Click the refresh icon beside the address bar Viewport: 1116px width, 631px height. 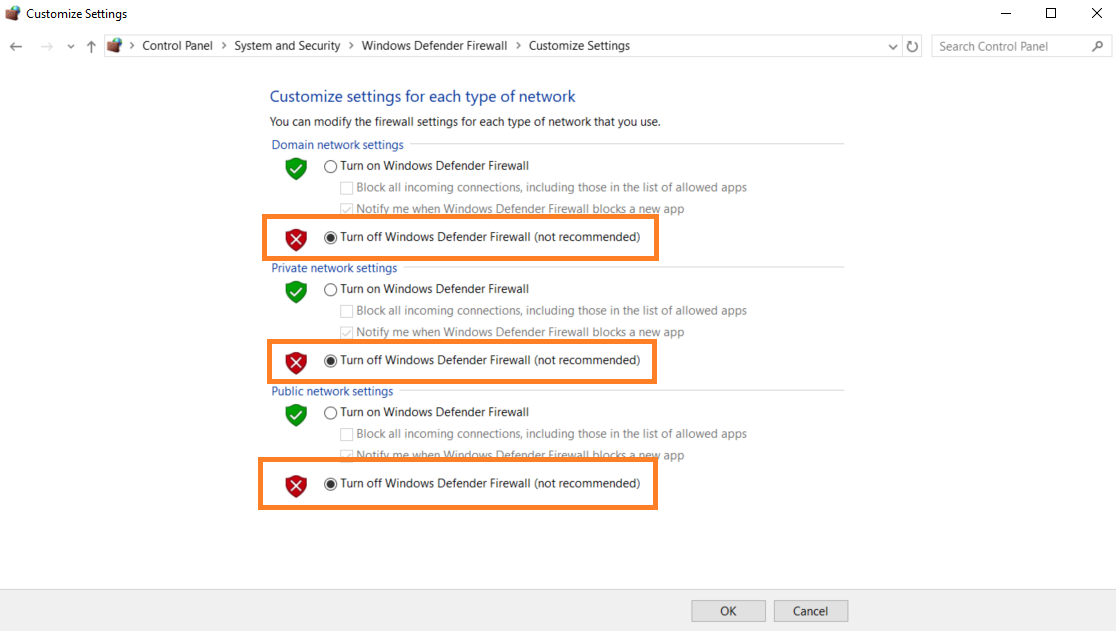pos(911,45)
